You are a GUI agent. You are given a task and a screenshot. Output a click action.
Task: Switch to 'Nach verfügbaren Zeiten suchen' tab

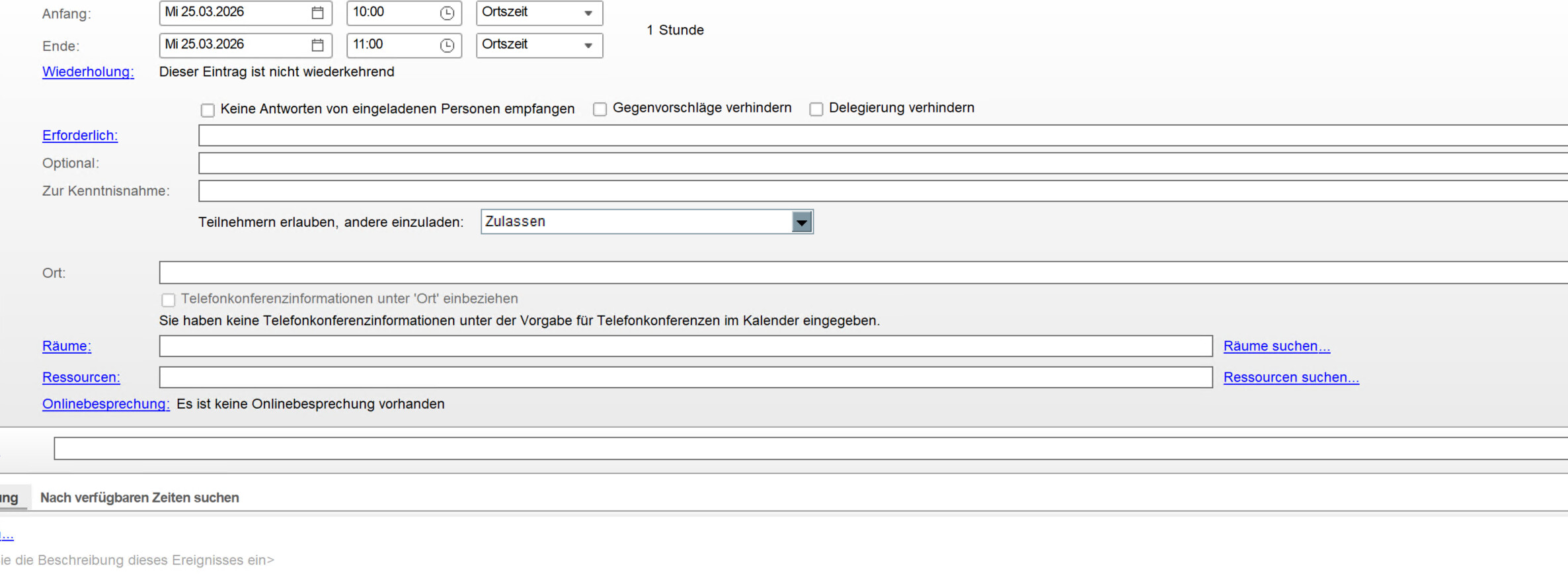coord(139,497)
